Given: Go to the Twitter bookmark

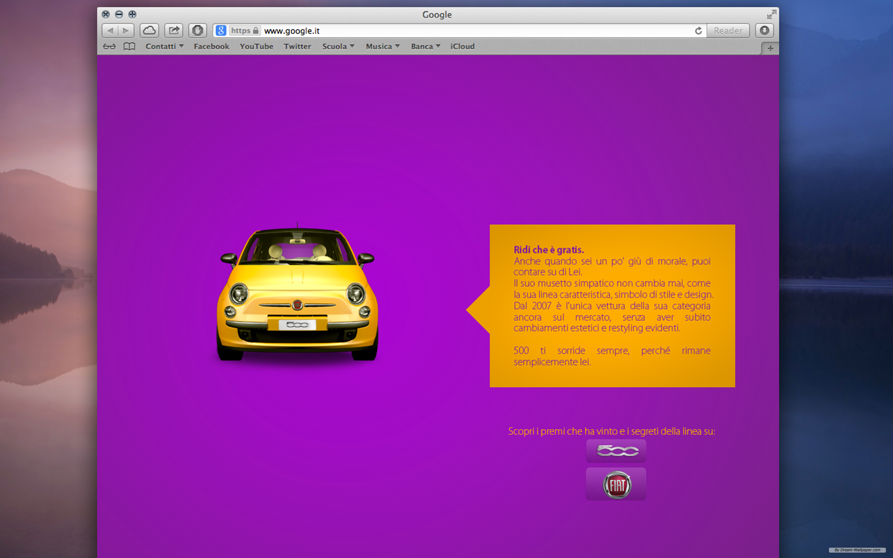Looking at the screenshot, I should [297, 46].
